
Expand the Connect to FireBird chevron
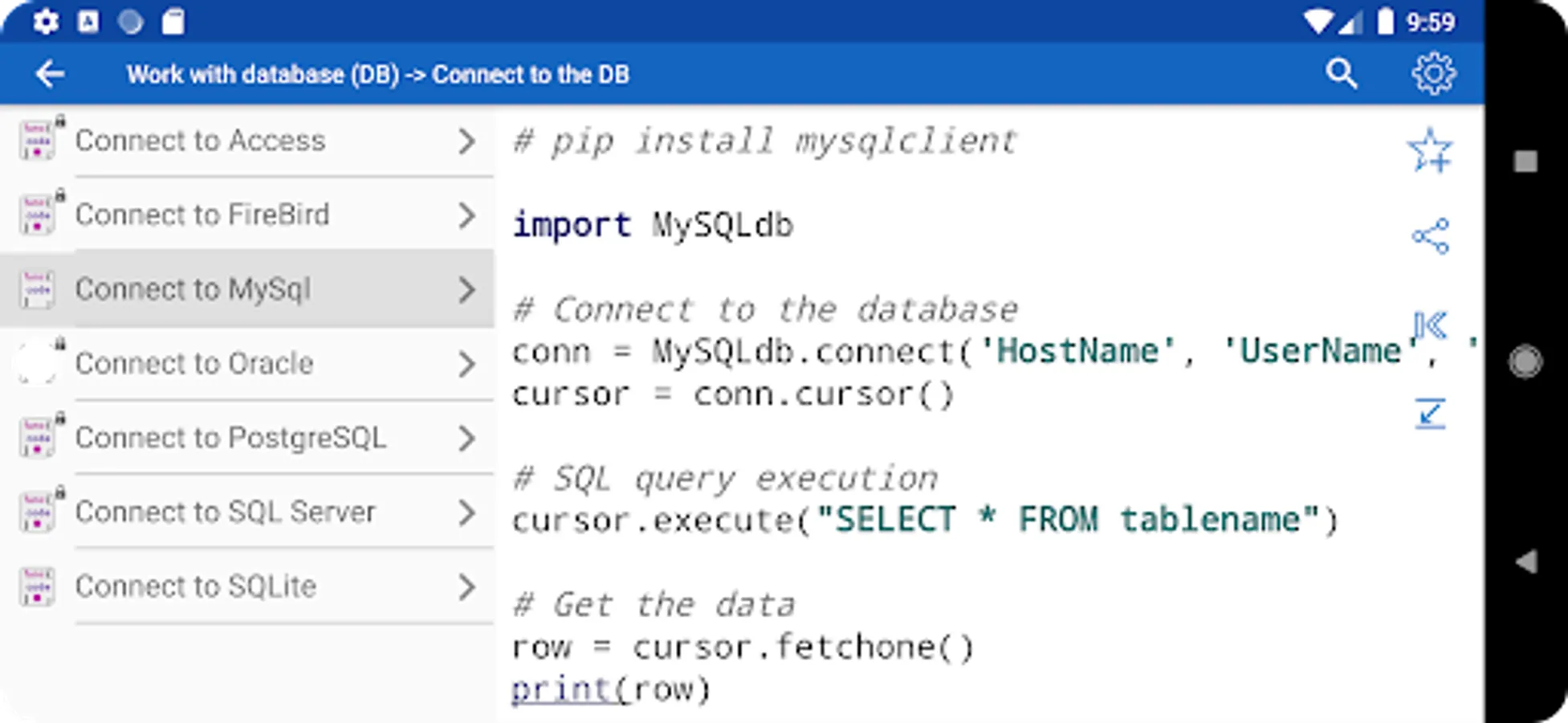(x=466, y=215)
